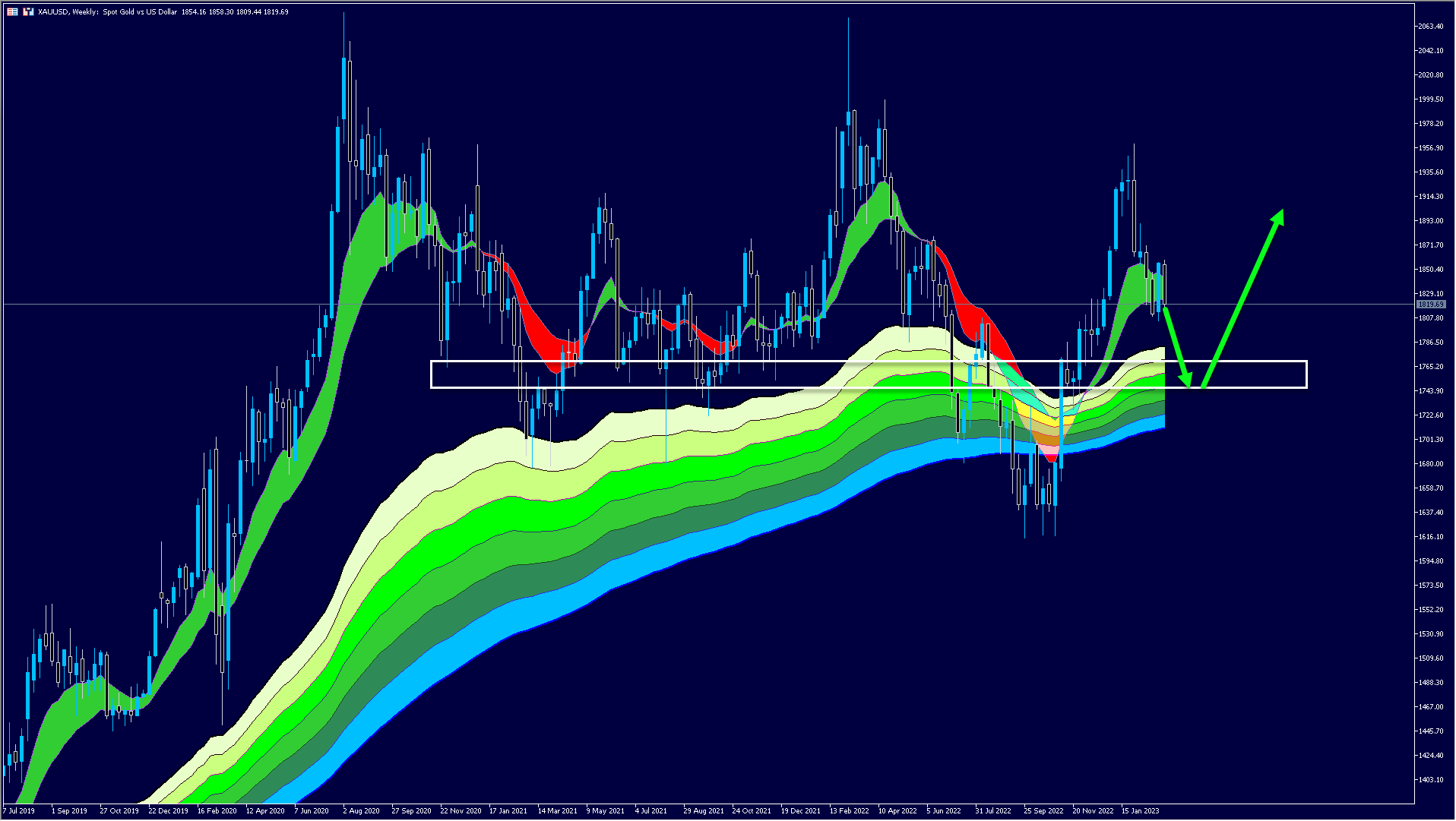Click the 15 Jan 2023 date label

[x=1141, y=811]
